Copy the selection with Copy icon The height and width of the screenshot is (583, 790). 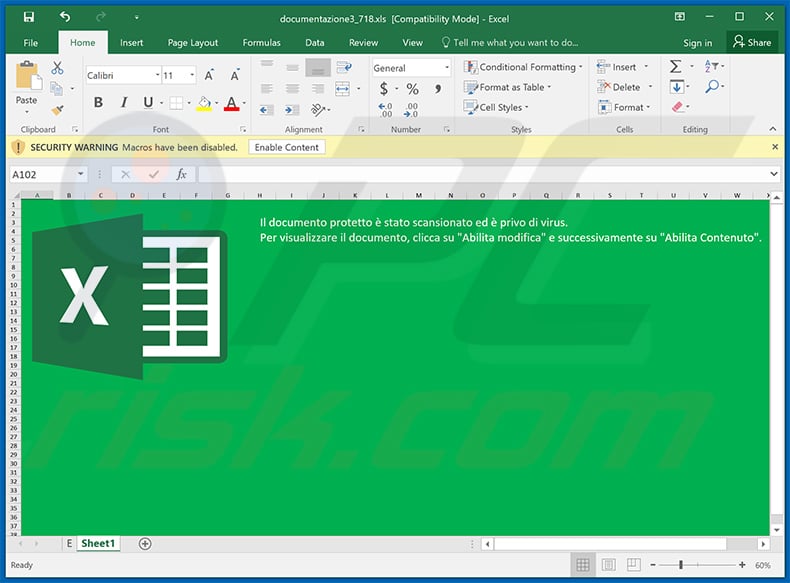pyautogui.click(x=56, y=89)
